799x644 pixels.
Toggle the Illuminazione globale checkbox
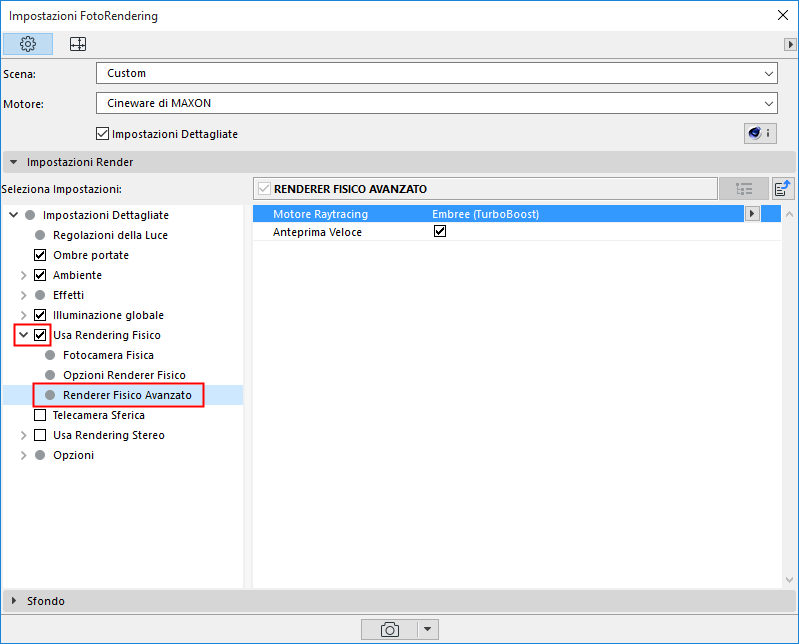pos(40,315)
